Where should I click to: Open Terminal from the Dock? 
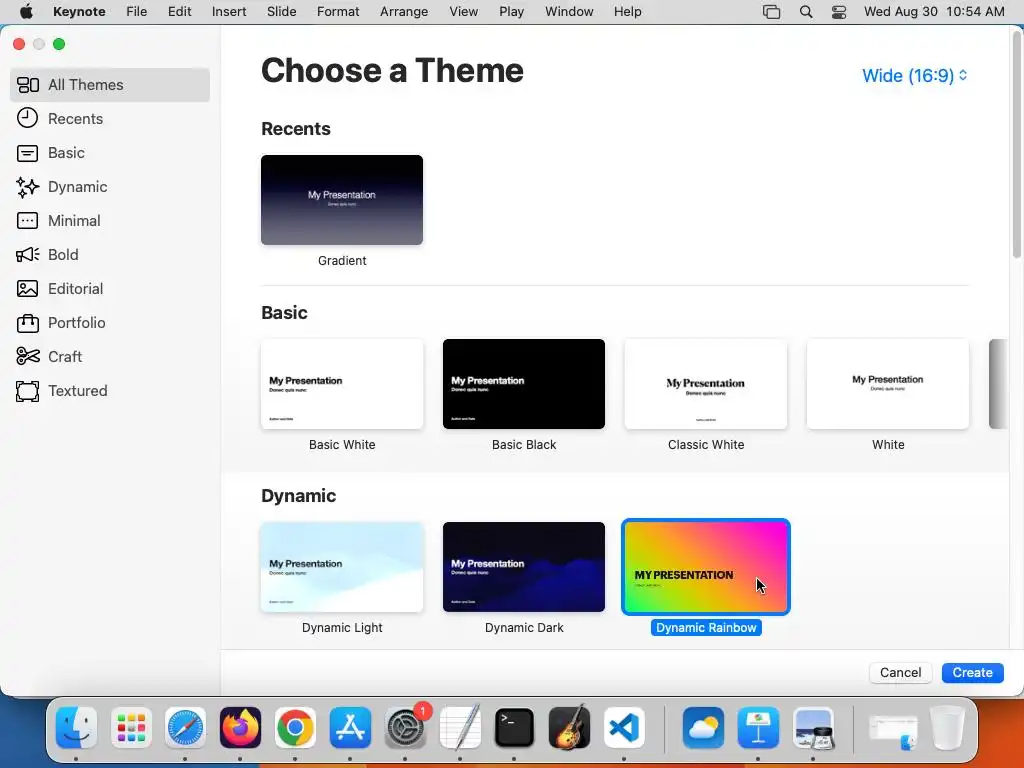[x=515, y=728]
